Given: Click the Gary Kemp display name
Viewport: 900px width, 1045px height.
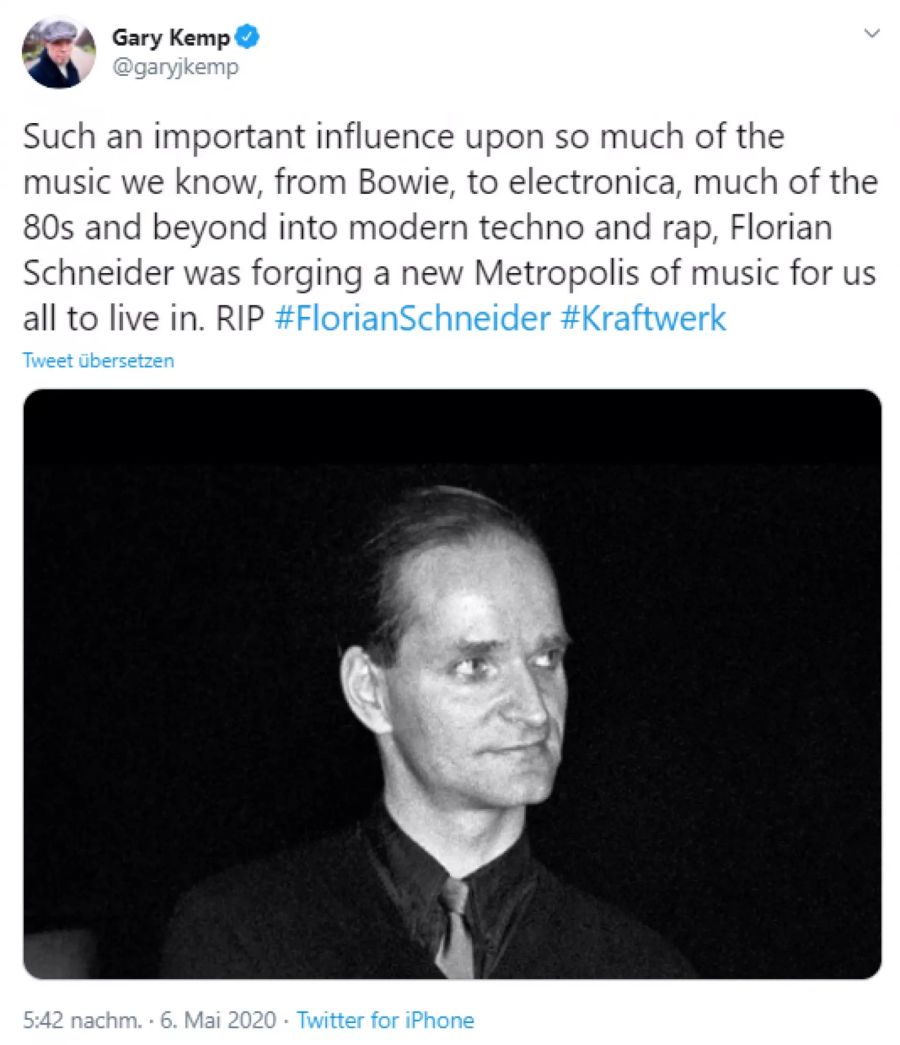Looking at the screenshot, I should pyautogui.click(x=171, y=38).
